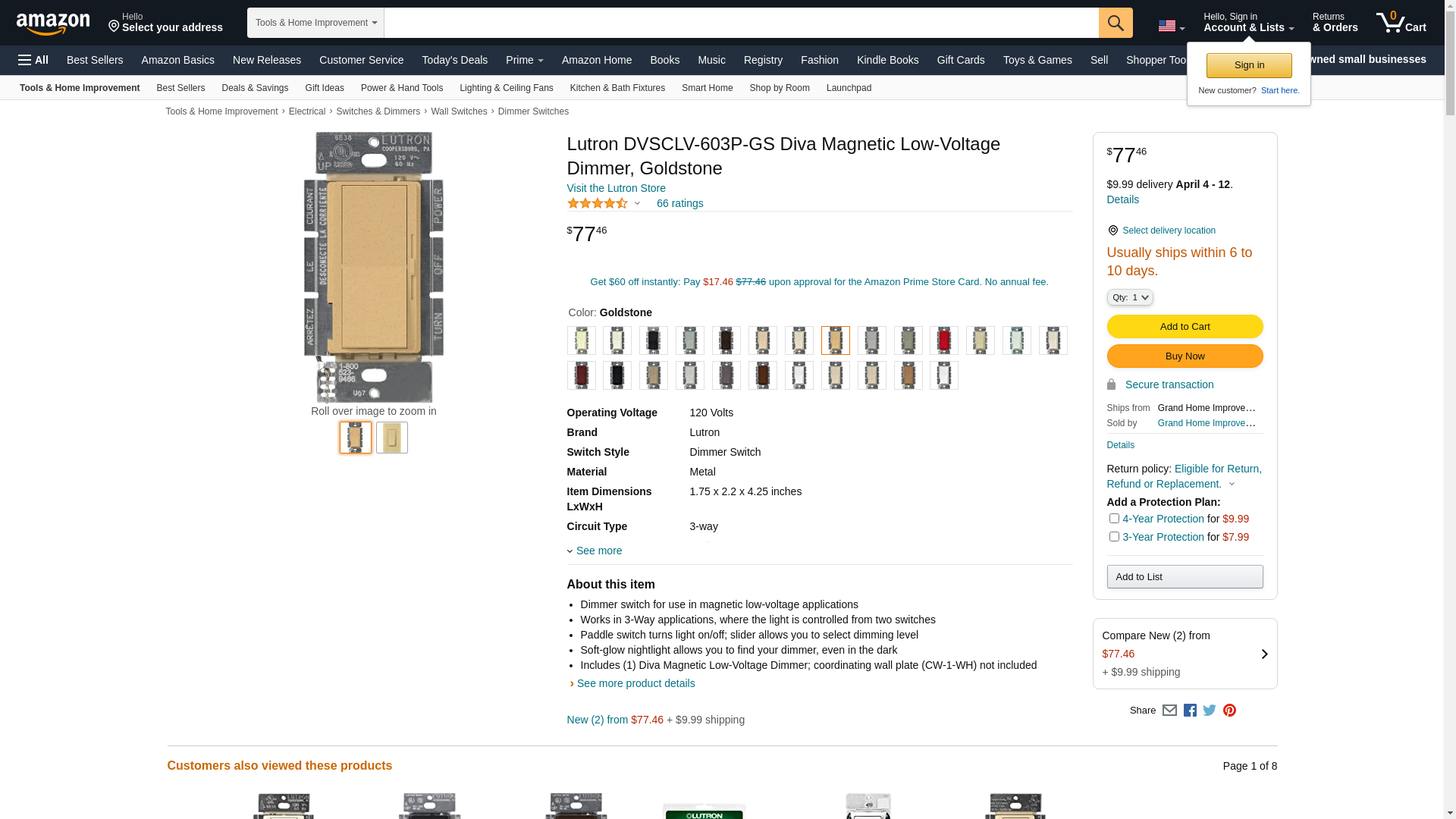Image resolution: width=1456 pixels, height=819 pixels.
Task: Select the red color swatch
Action: [x=944, y=340]
